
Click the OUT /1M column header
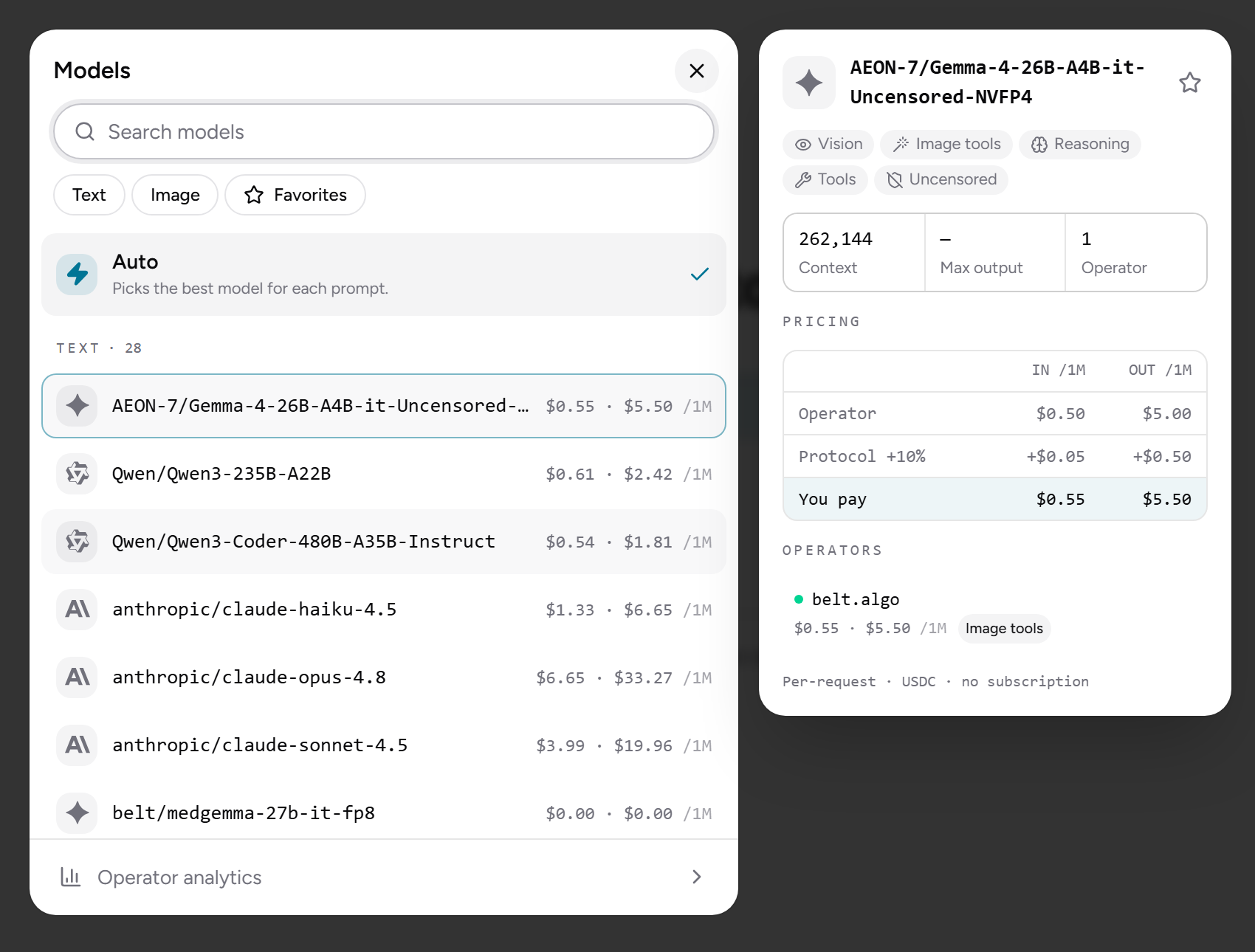pos(1160,370)
